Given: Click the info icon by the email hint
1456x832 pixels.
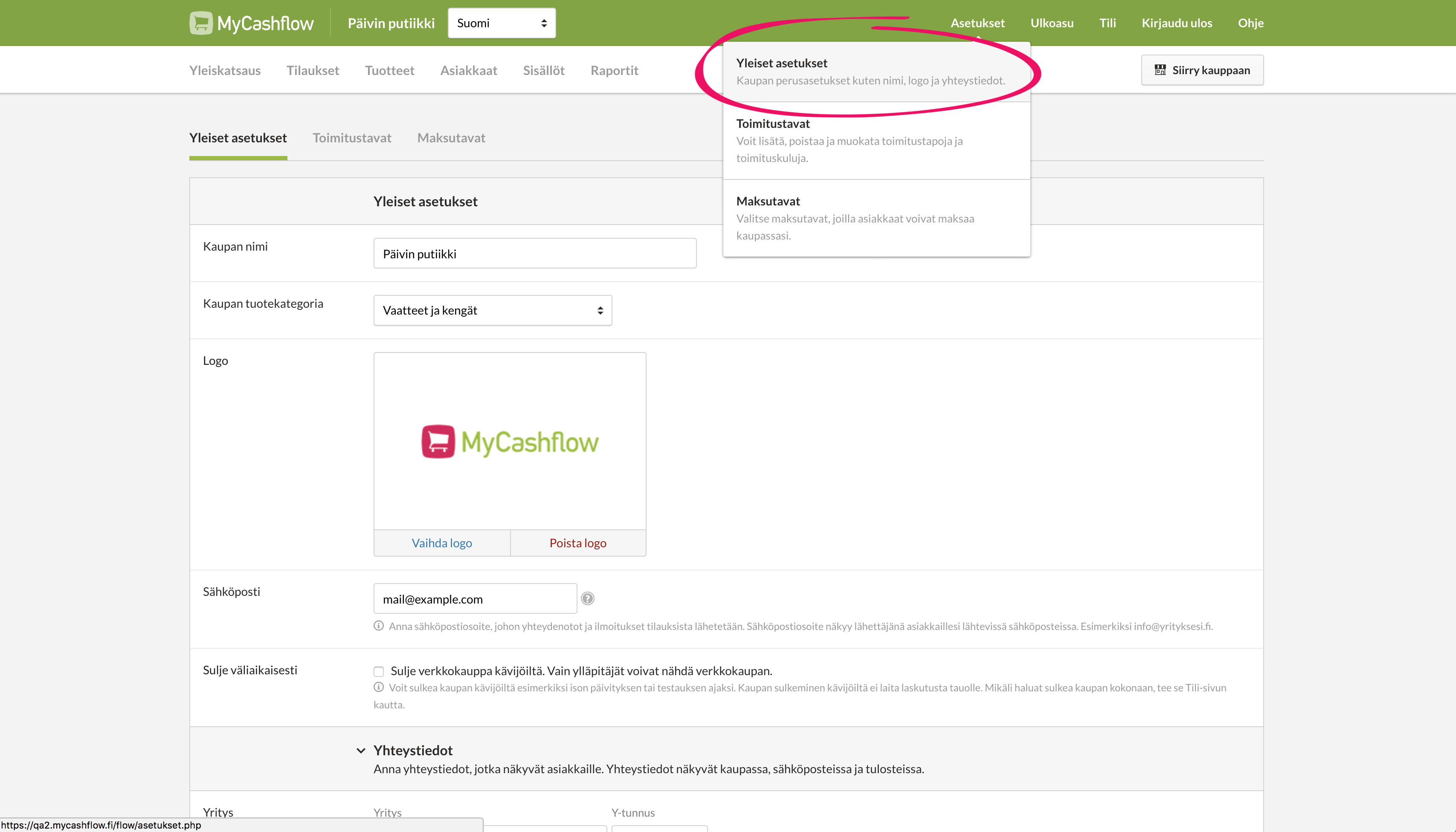Looking at the screenshot, I should coord(378,626).
